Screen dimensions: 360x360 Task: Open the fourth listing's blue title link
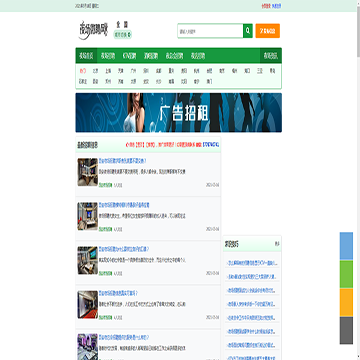(x=118, y=293)
